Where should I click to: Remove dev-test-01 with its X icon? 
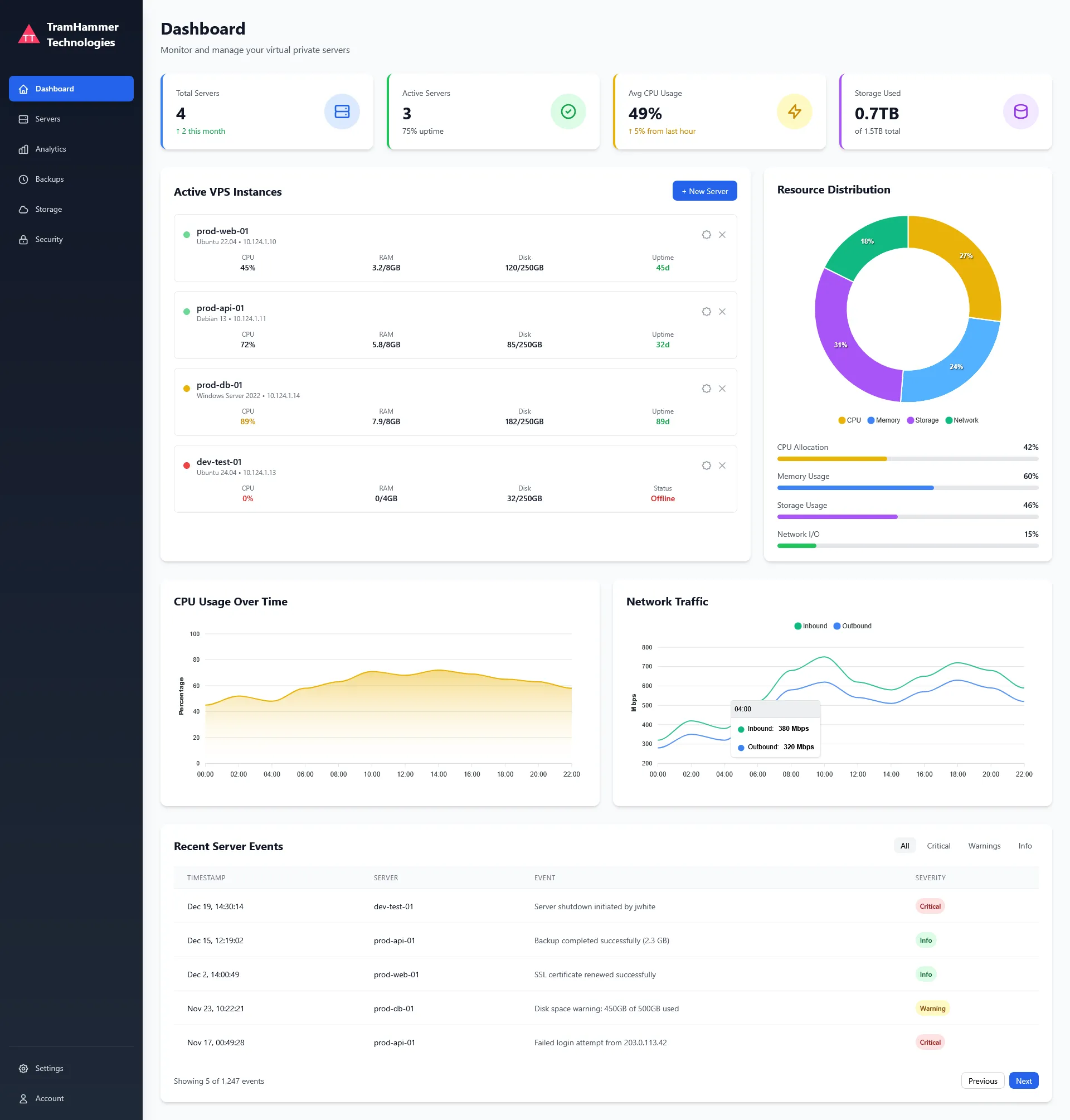click(722, 466)
